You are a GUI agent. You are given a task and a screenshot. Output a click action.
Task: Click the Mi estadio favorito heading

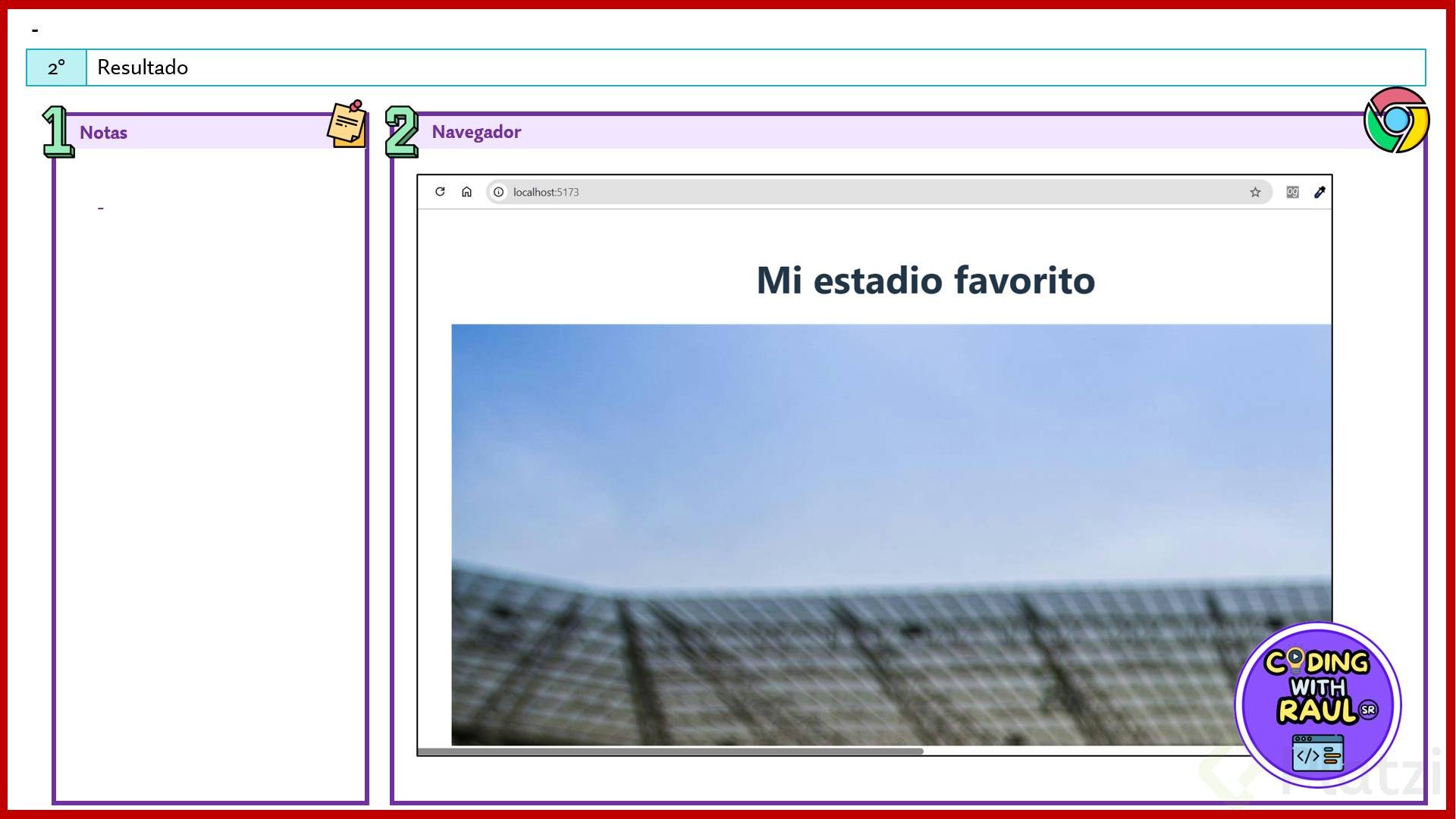(x=925, y=280)
